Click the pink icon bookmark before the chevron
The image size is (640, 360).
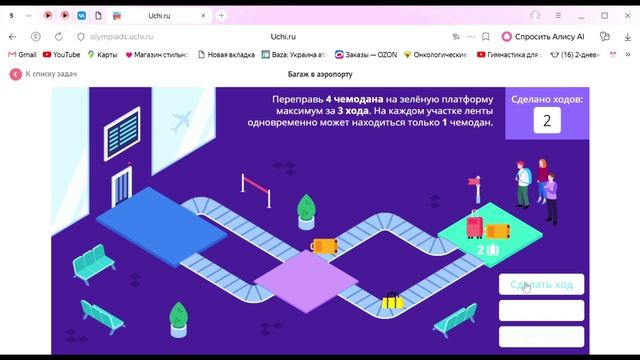[613, 54]
